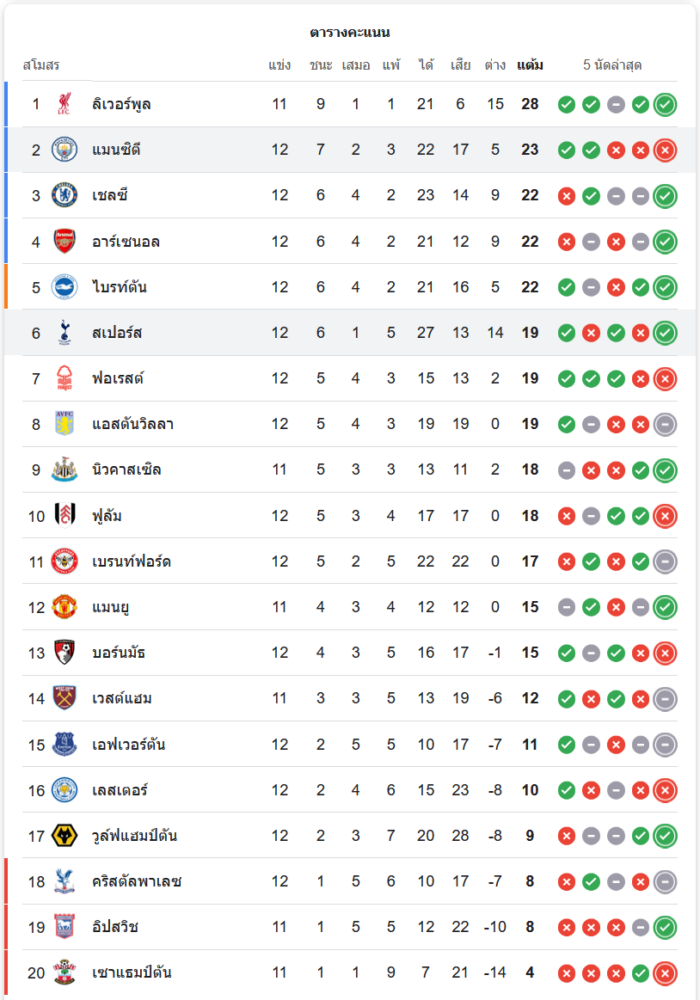This screenshot has width=700, height=1000.
Task: Click the Brighton seagull crest
Action: (x=65, y=287)
